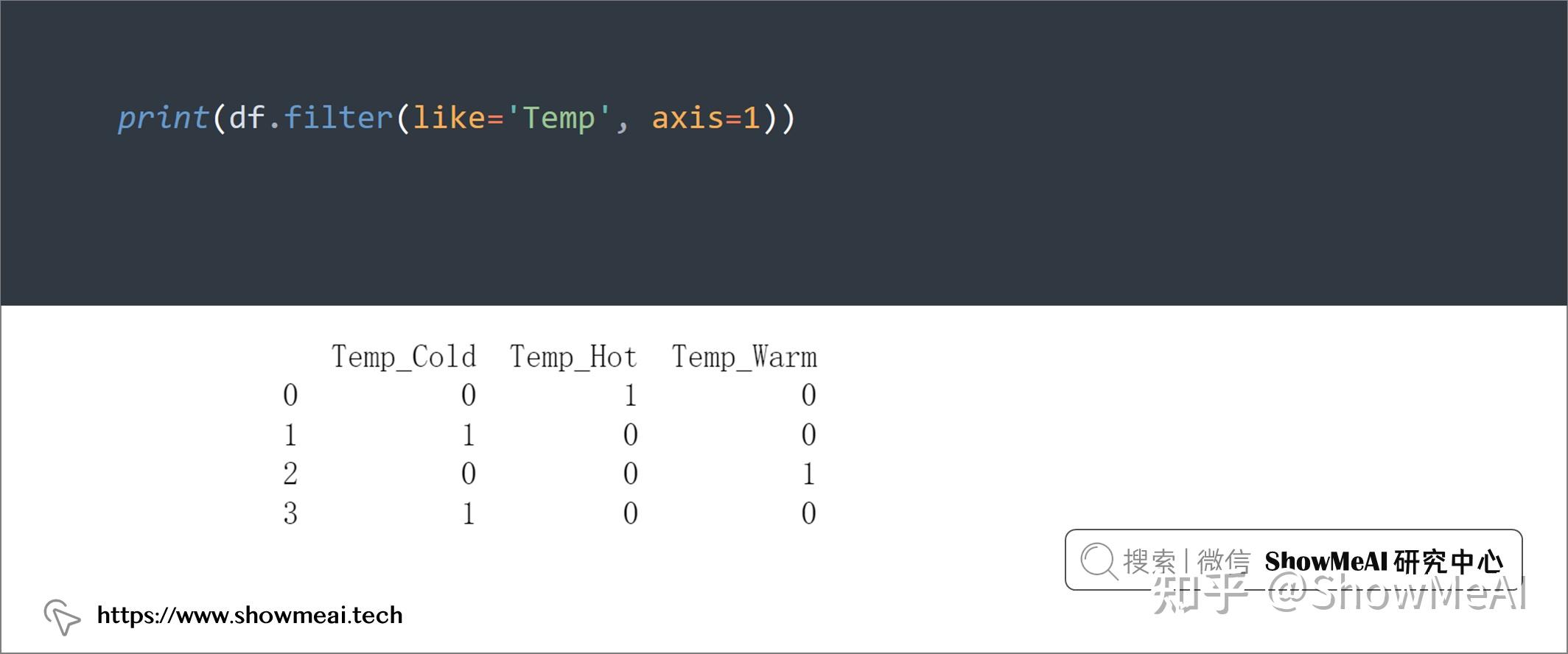Click the df variable in code
The width and height of the screenshot is (1568, 654).
(x=246, y=118)
